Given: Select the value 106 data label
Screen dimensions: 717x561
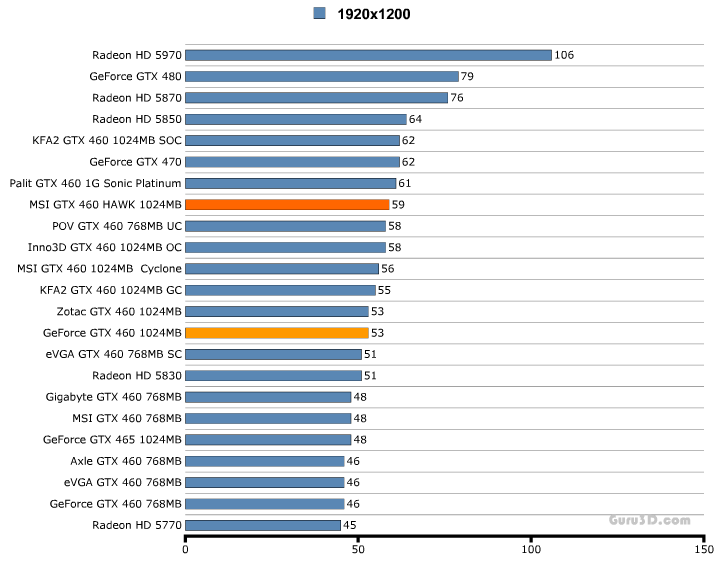Looking at the screenshot, I should point(564,55).
